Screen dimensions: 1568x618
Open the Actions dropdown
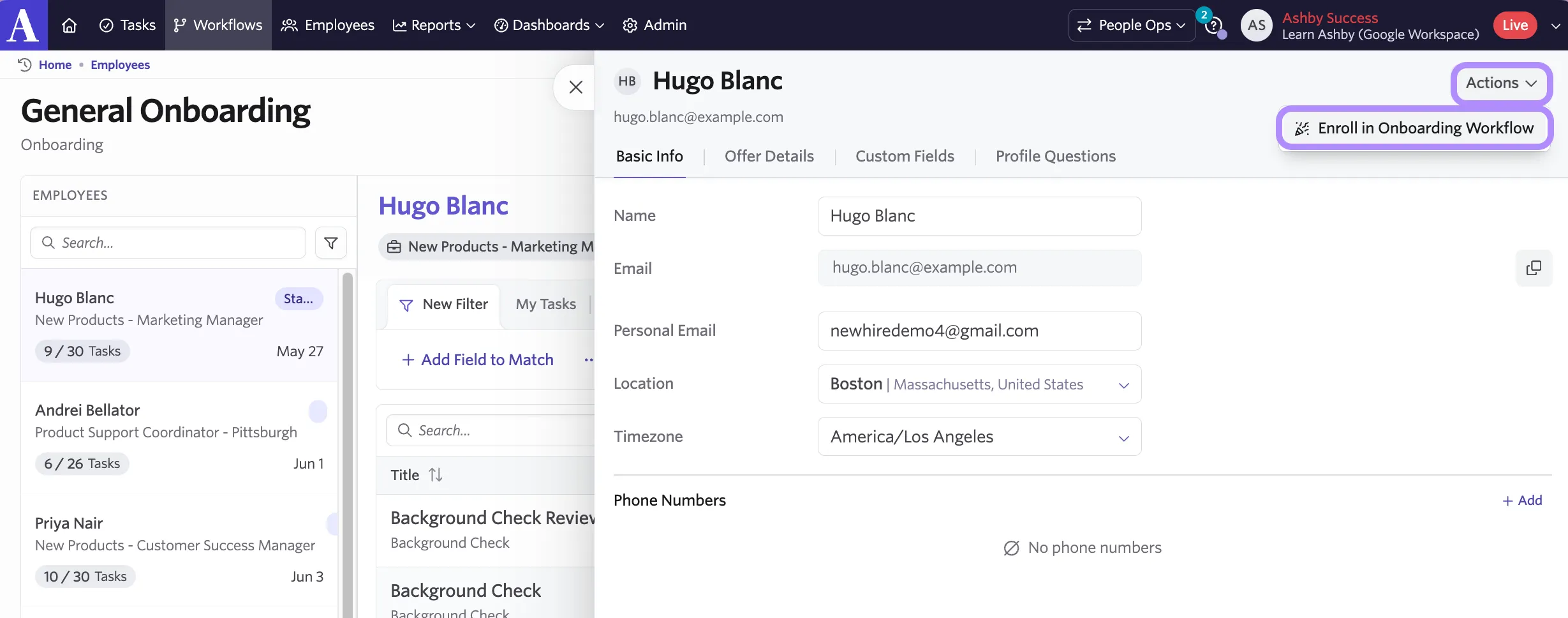(x=1502, y=83)
